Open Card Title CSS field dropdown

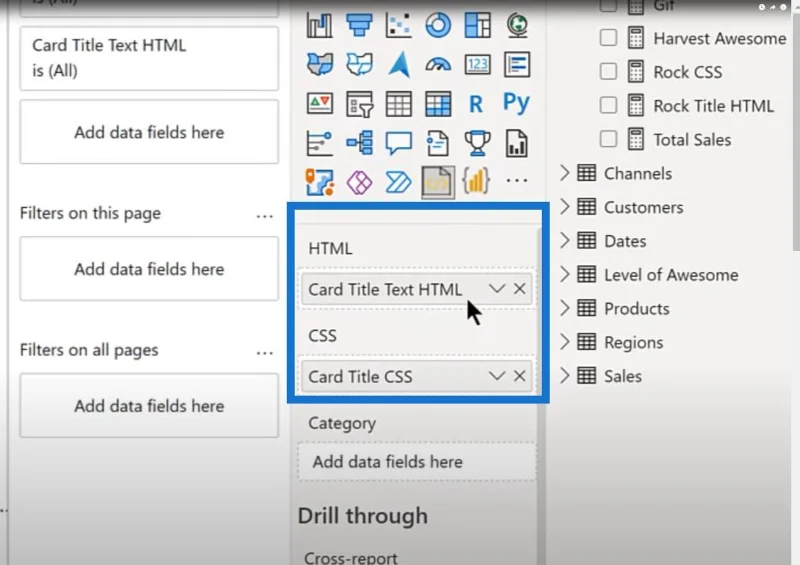pos(496,376)
